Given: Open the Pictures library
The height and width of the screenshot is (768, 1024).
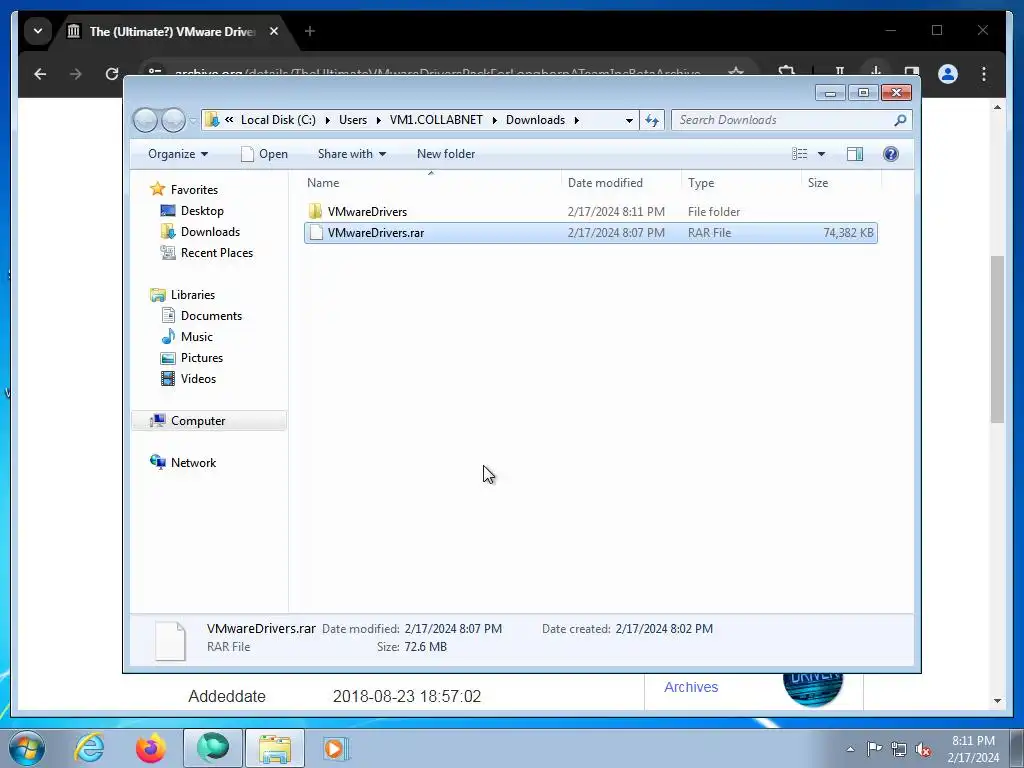Looking at the screenshot, I should coord(201,358).
